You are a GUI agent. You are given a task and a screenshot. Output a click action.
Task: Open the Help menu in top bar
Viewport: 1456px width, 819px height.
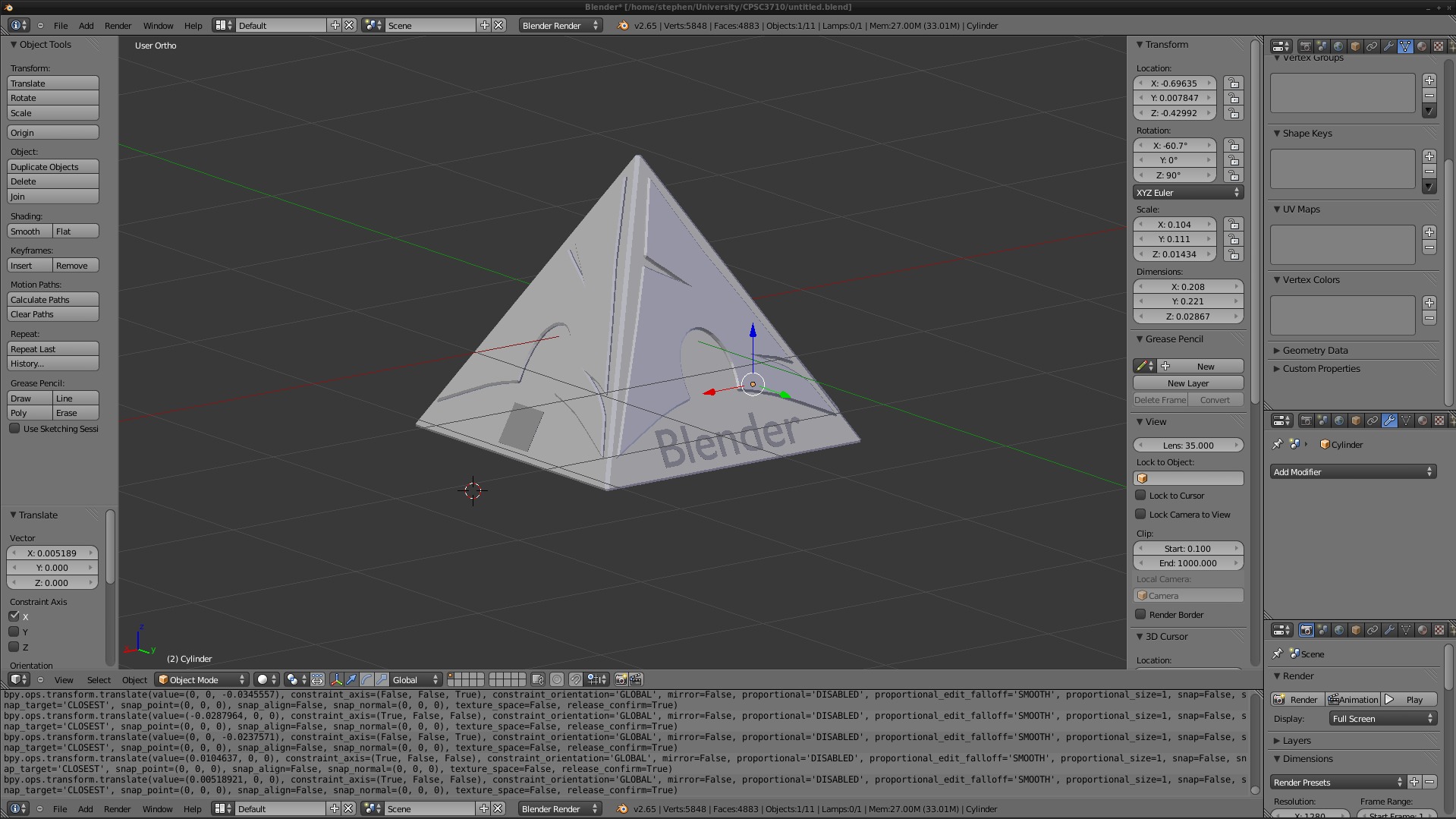[193, 26]
